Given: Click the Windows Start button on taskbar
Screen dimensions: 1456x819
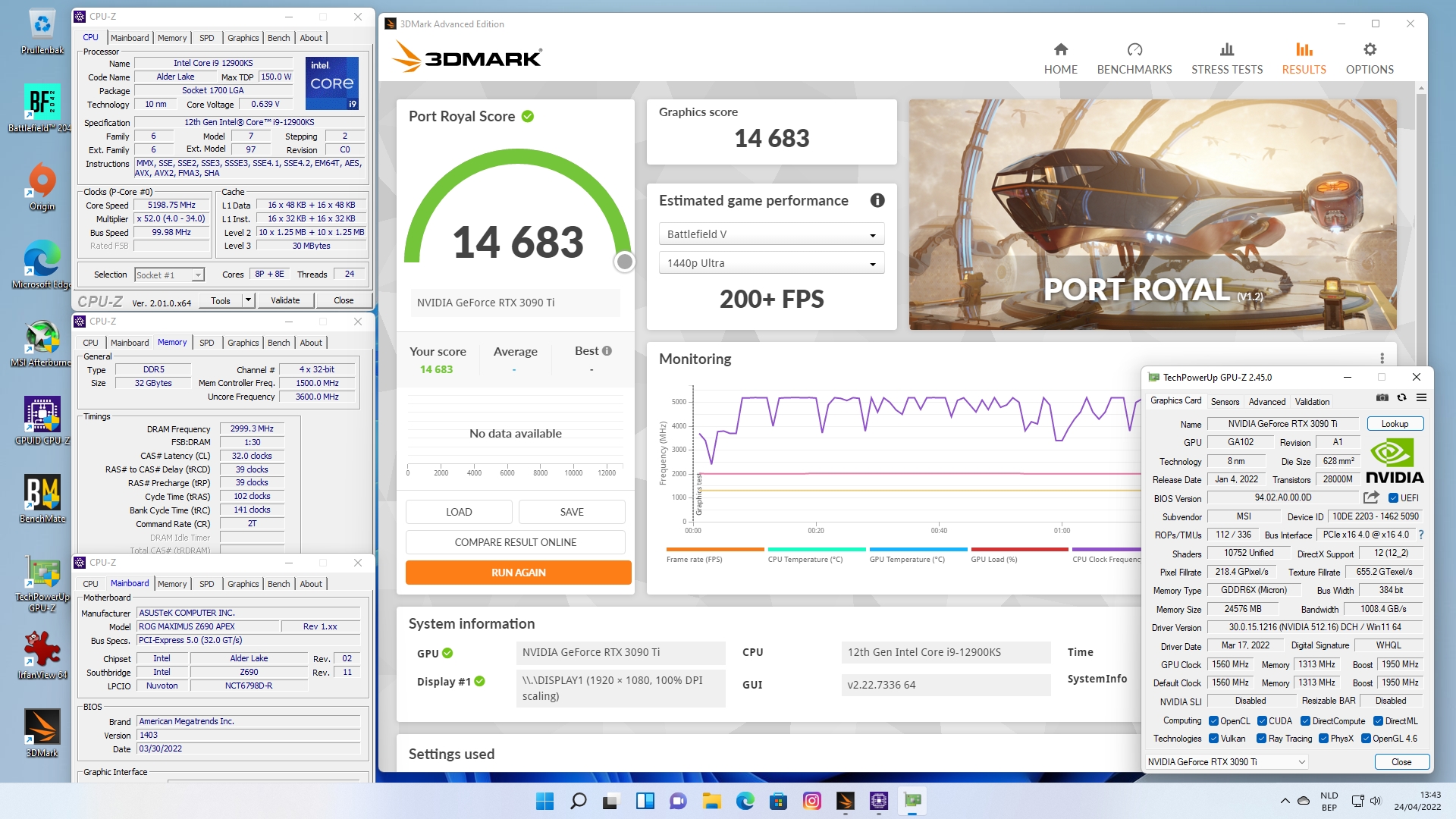Looking at the screenshot, I should [x=544, y=801].
